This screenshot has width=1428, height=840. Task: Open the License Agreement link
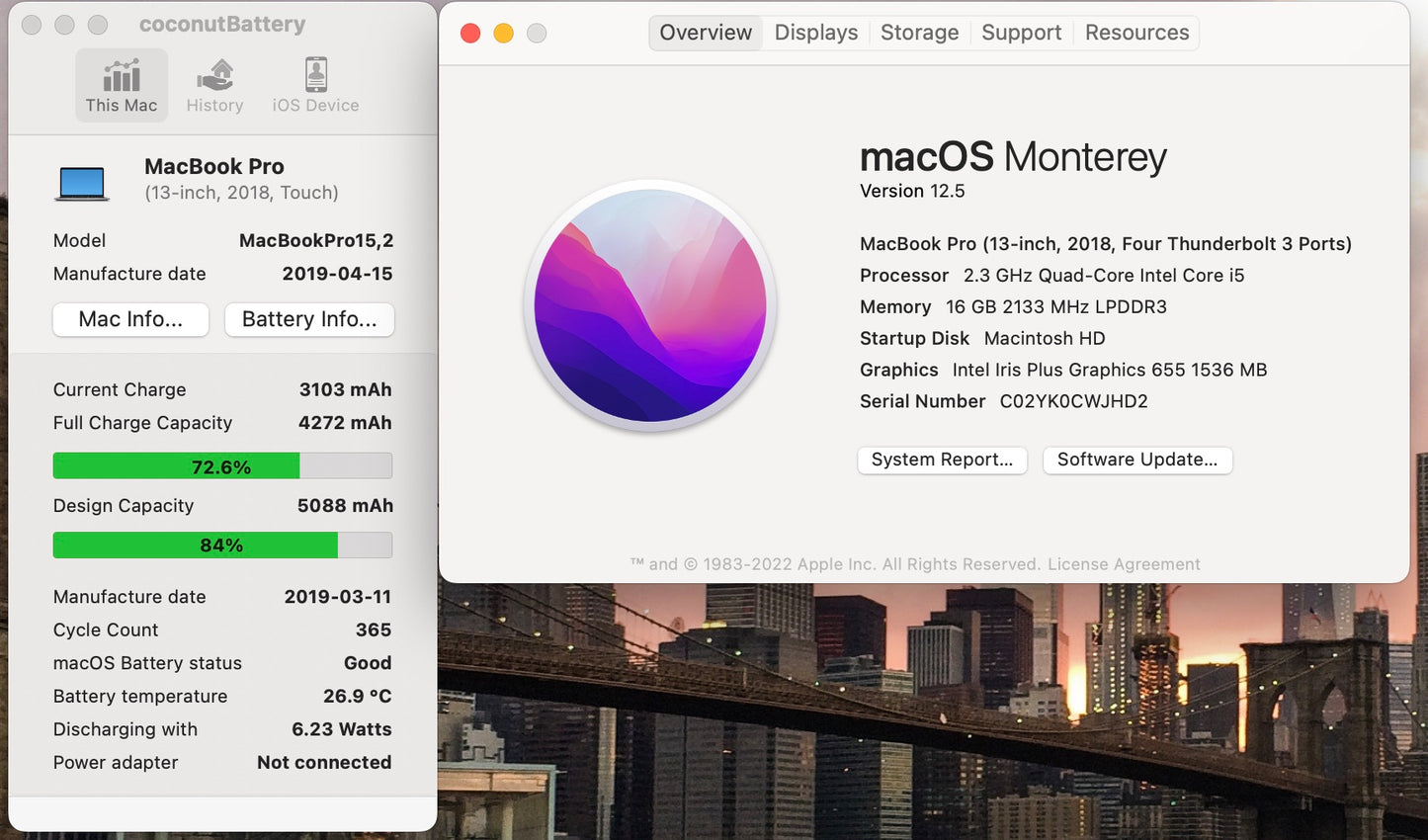pos(1124,564)
